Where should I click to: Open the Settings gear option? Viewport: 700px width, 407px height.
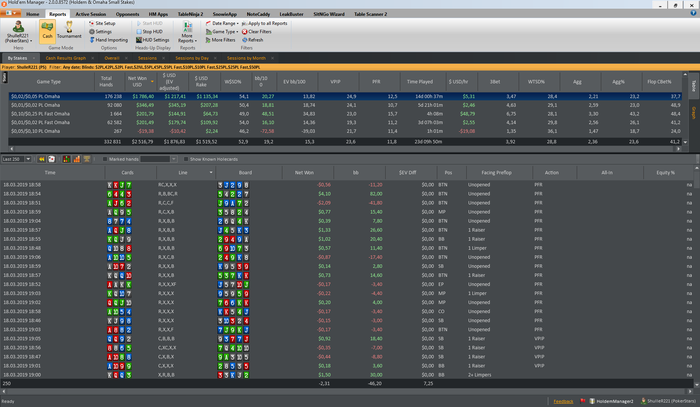[100, 32]
